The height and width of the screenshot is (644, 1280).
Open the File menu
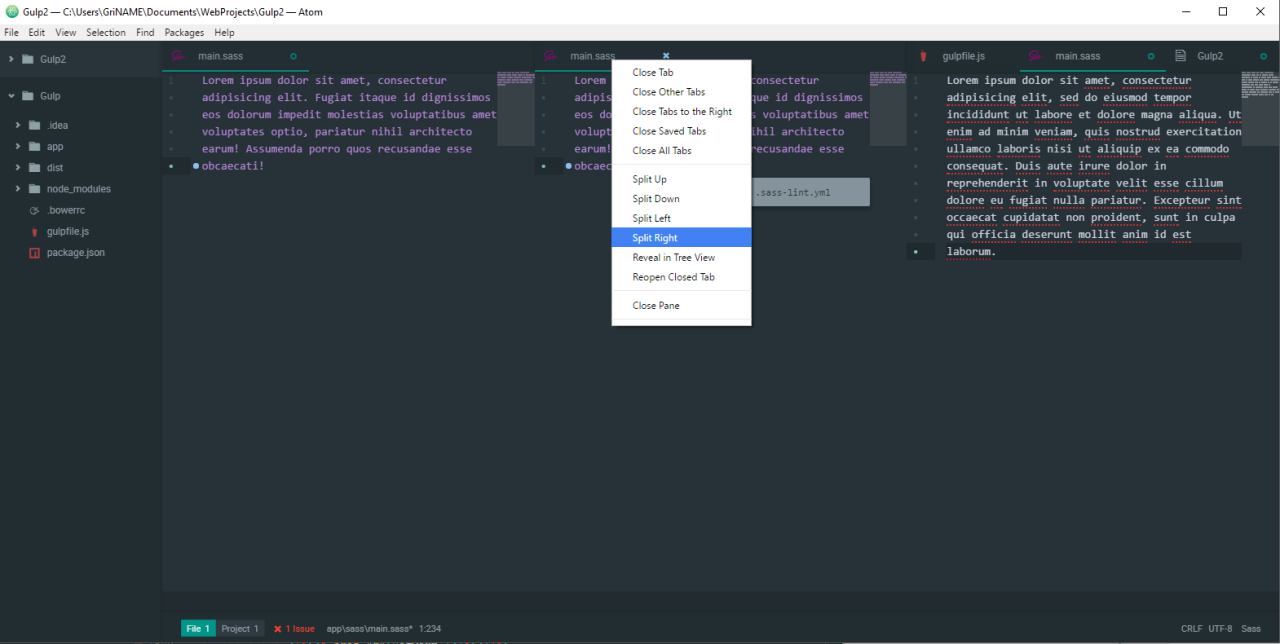click(12, 33)
